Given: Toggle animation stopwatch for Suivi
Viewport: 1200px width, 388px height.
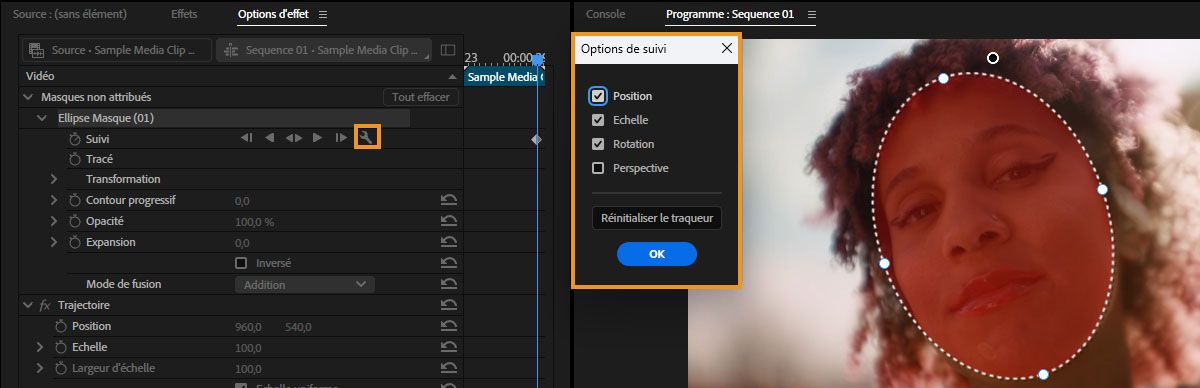Looking at the screenshot, I should 74,138.
